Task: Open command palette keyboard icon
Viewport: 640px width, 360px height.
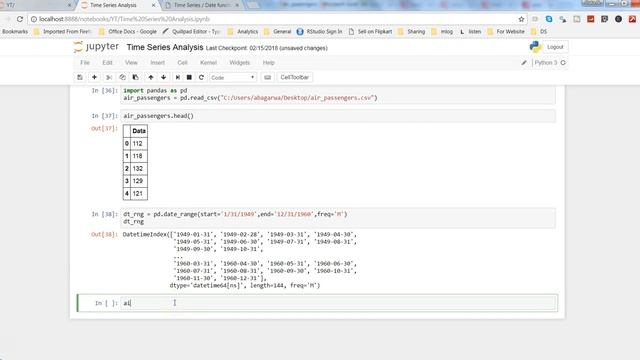Action: (267, 77)
